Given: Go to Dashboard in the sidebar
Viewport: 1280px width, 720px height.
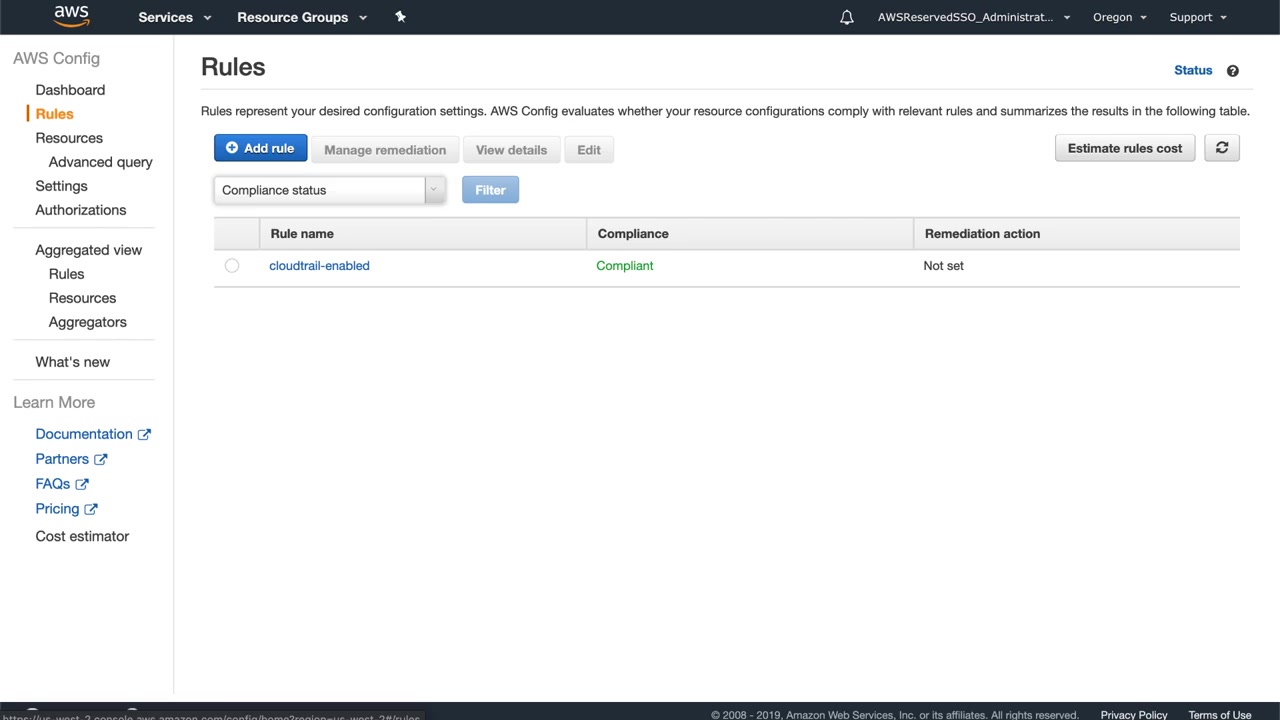Looking at the screenshot, I should 70,90.
